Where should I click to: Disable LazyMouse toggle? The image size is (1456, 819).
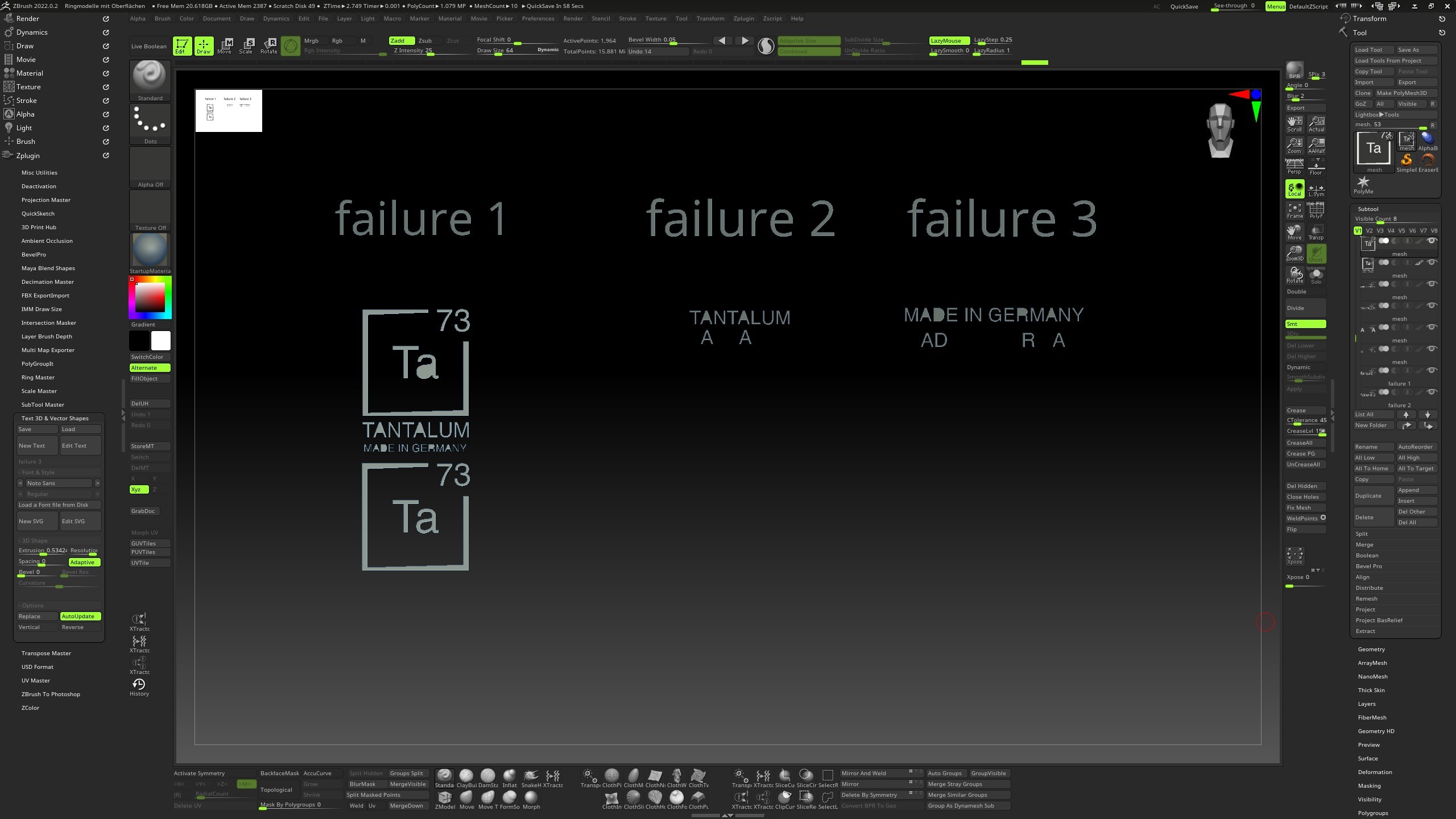(x=949, y=40)
